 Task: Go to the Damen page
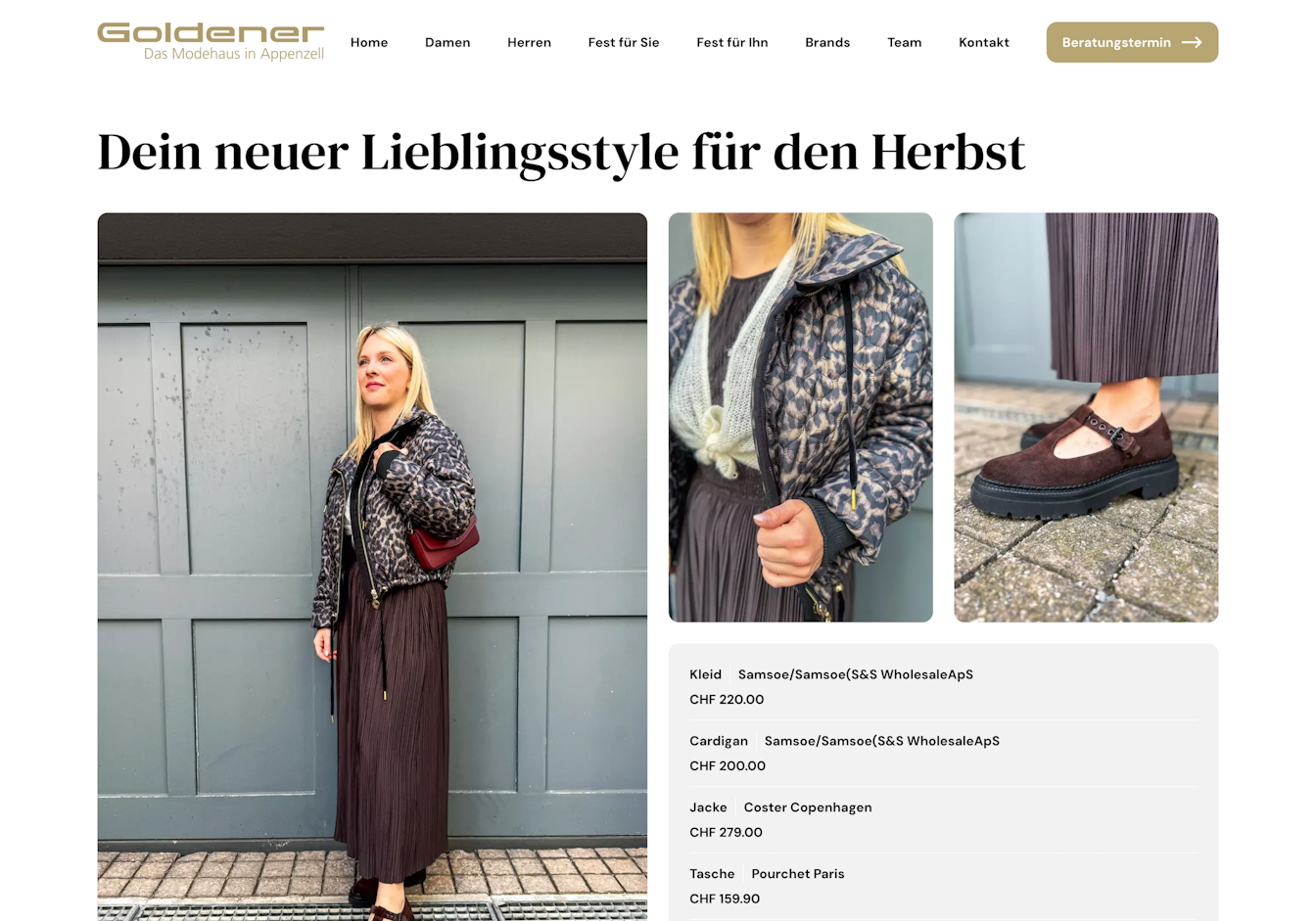[x=447, y=42]
